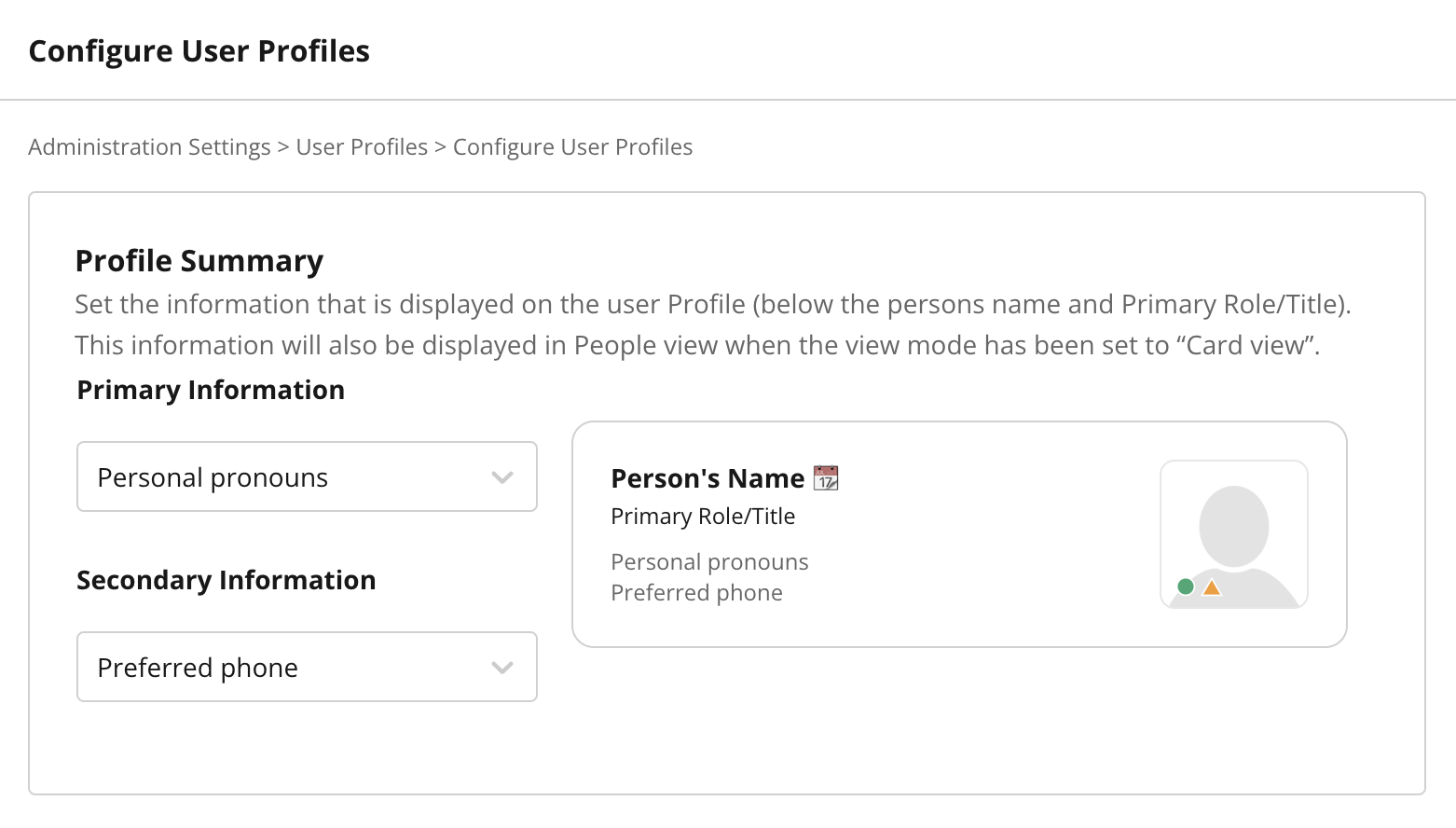Click the chevron arrow in Personal pronouns box

pos(502,477)
